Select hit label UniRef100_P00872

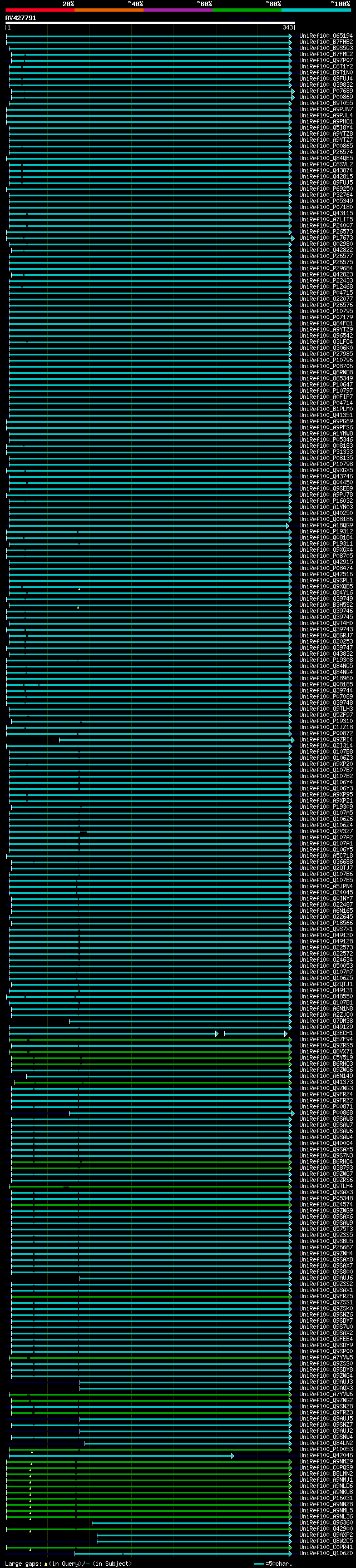pos(325,734)
